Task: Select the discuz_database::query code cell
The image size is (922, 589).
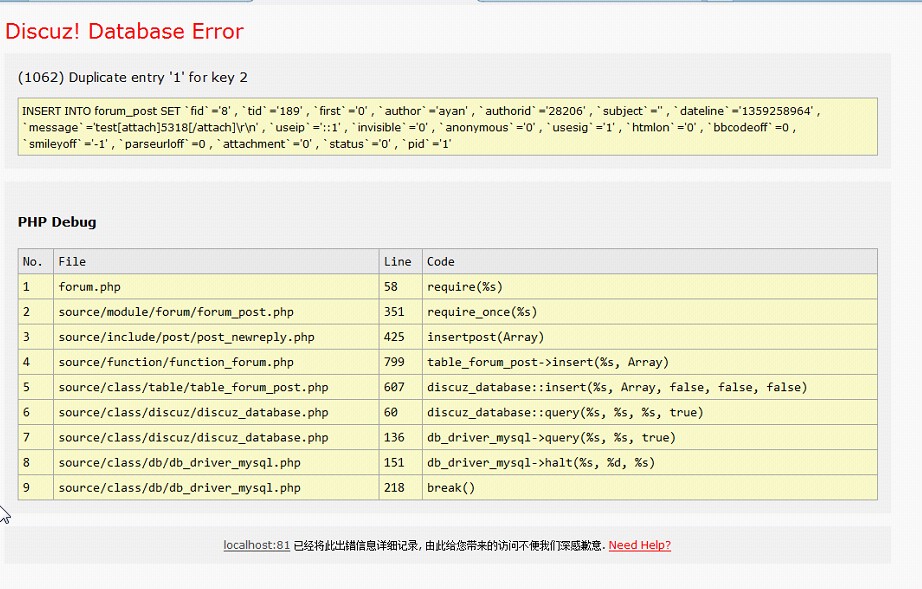Action: [x=650, y=412]
